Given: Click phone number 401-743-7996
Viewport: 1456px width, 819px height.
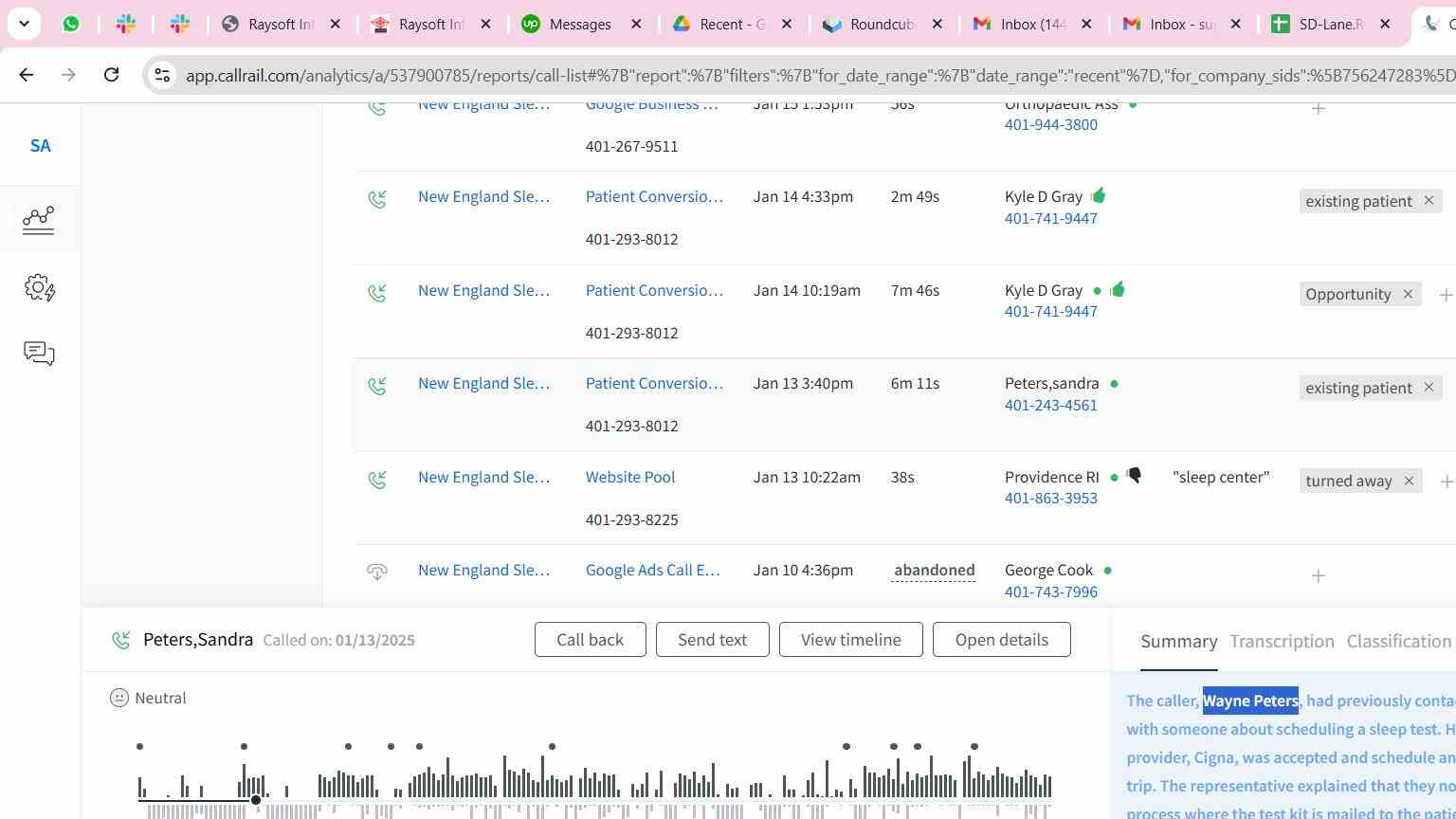Looking at the screenshot, I should [1050, 591].
